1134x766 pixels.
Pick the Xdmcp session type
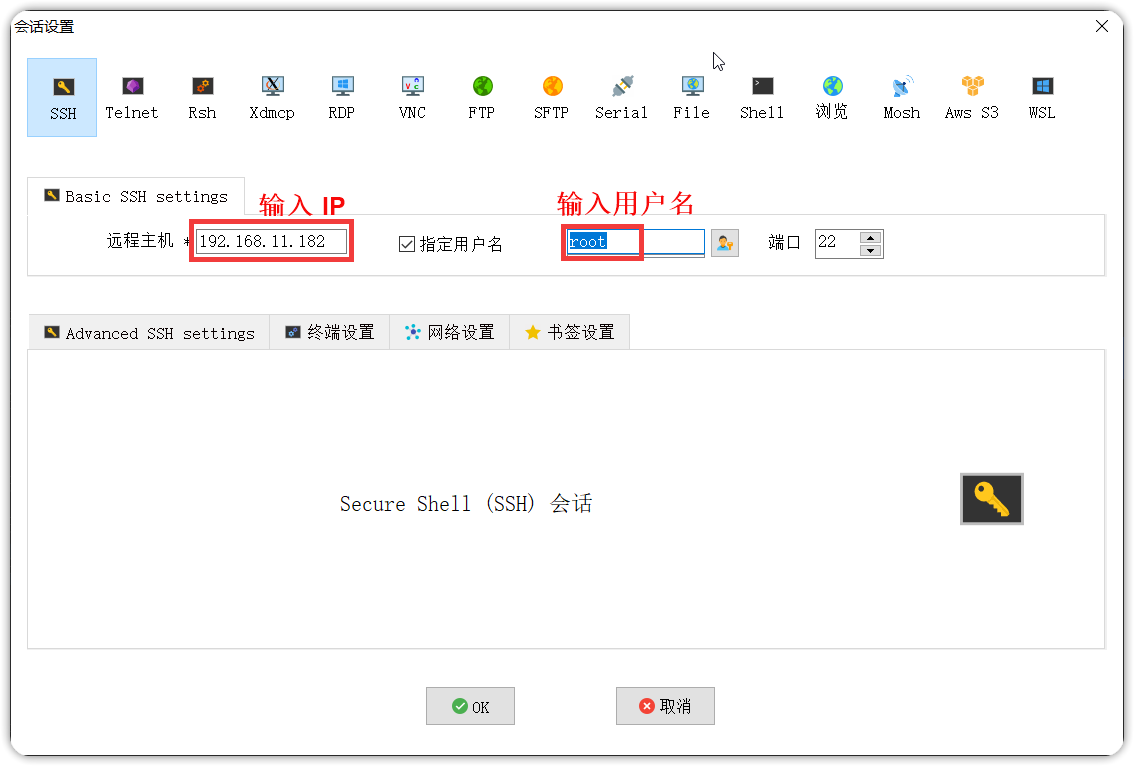coord(272,98)
